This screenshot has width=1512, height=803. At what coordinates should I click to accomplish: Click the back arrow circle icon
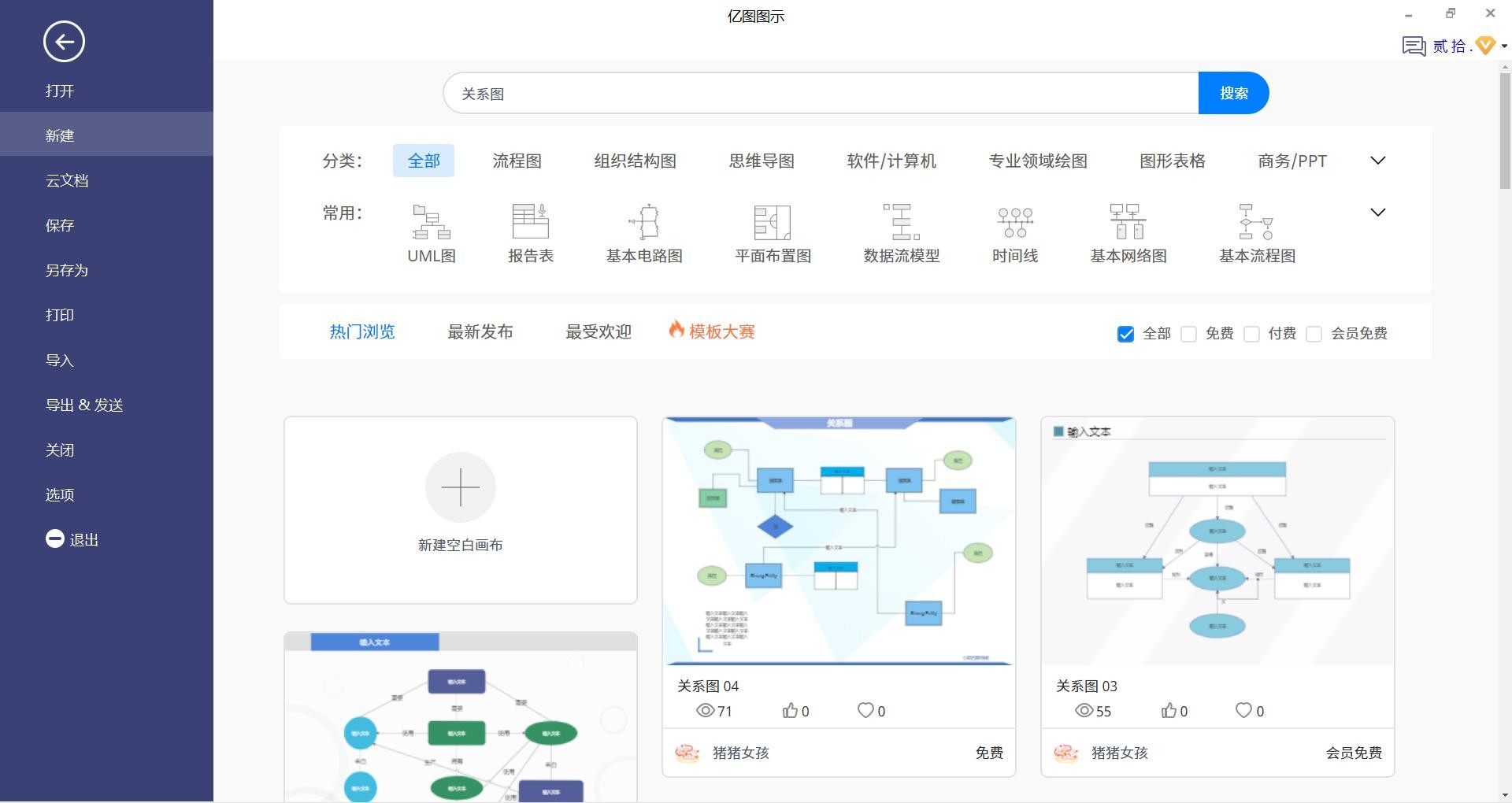pos(64,42)
